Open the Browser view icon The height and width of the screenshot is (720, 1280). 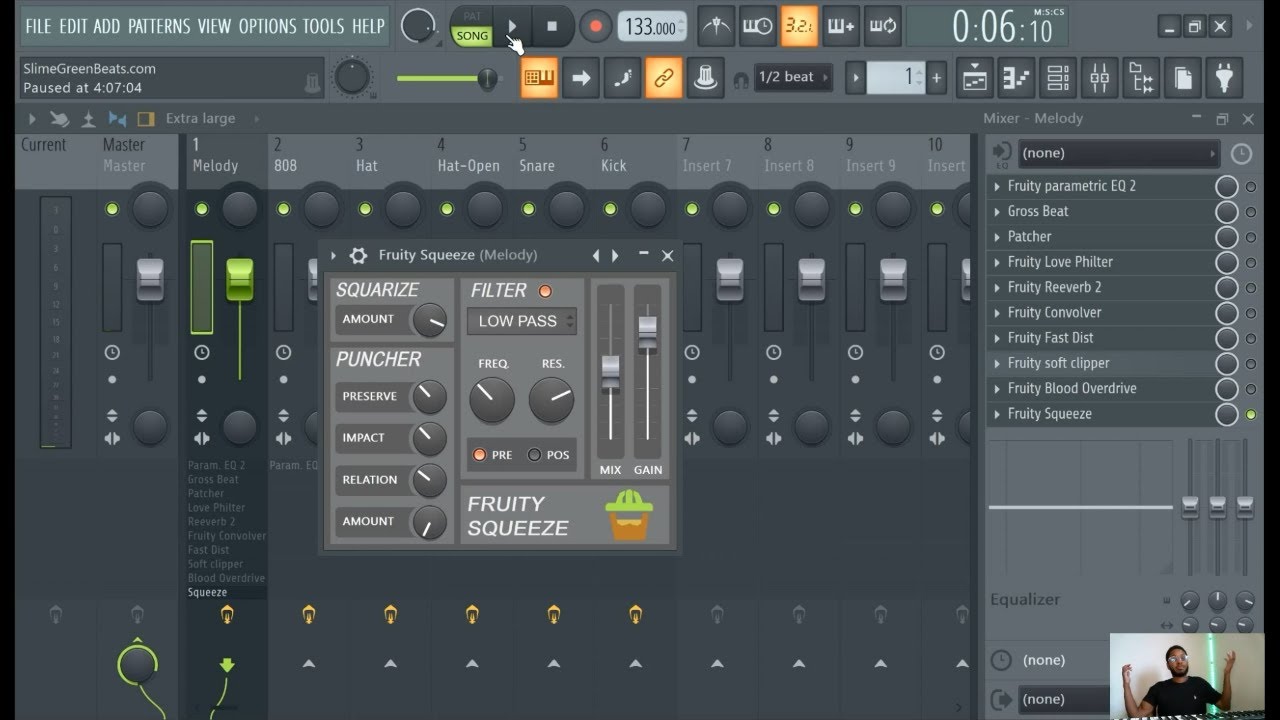click(x=1141, y=77)
